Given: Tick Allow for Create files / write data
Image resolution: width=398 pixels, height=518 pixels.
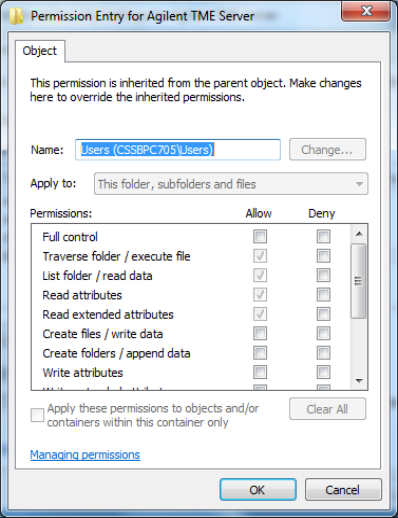Looking at the screenshot, I should click(x=260, y=333).
